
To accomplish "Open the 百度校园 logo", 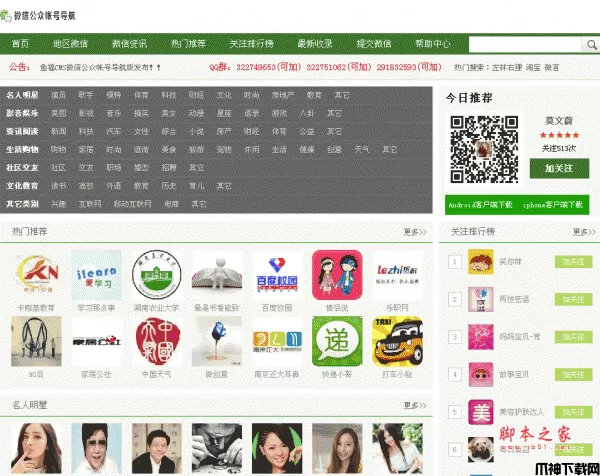I will 277,275.
